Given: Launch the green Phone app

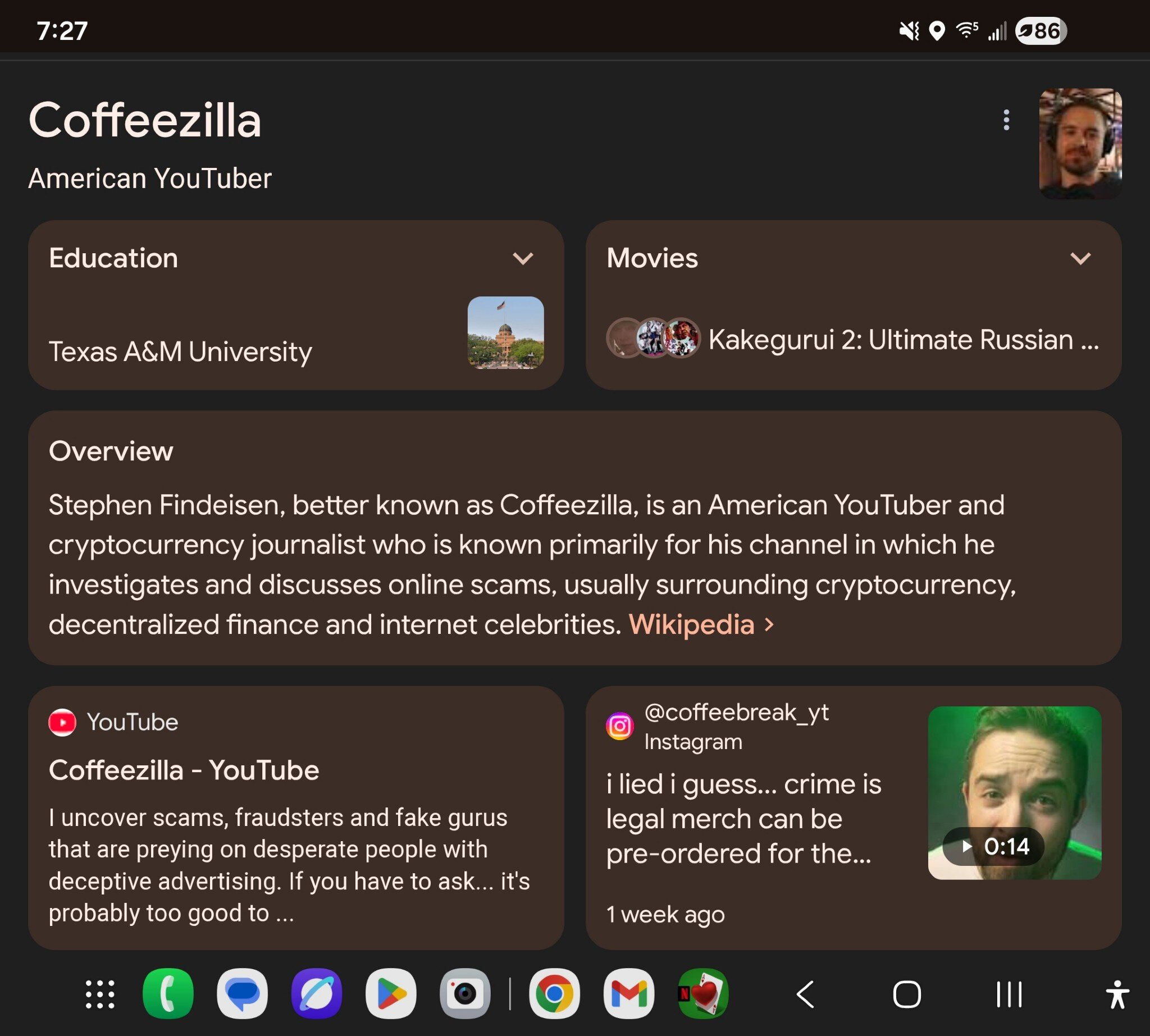Looking at the screenshot, I should point(168,994).
